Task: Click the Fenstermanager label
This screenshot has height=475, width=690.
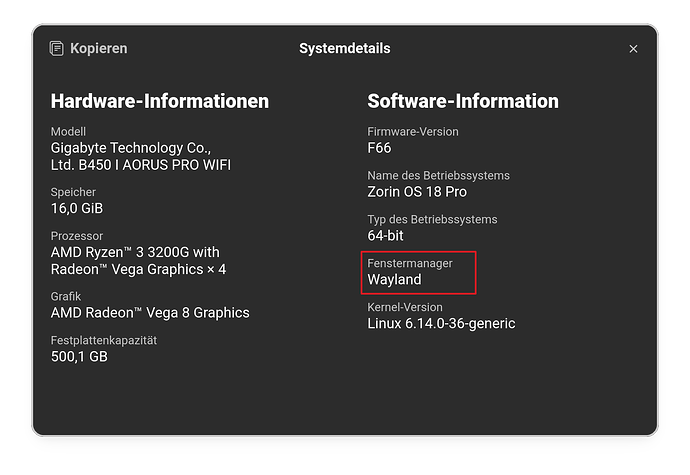Action: tap(410, 263)
